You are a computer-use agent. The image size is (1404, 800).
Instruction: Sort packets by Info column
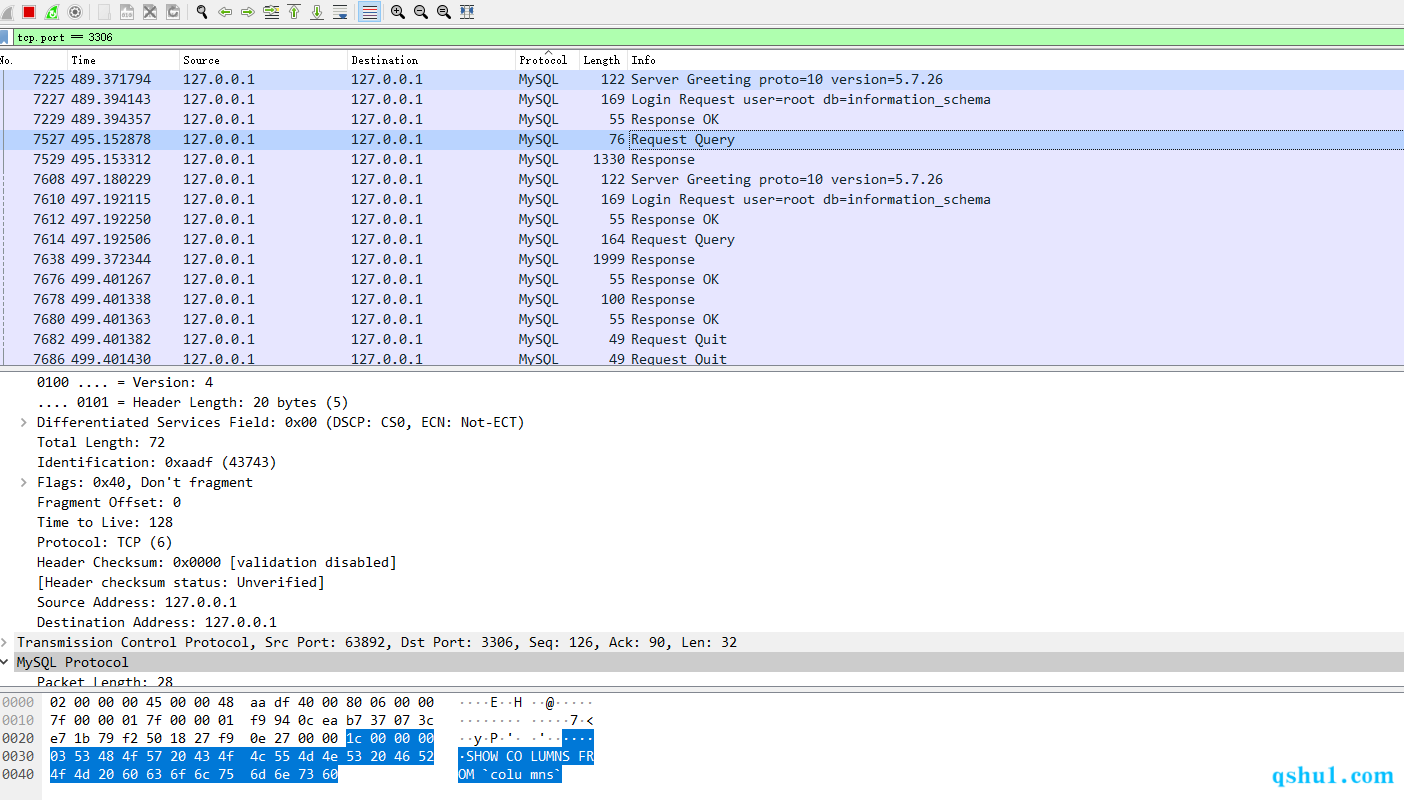[1015, 60]
